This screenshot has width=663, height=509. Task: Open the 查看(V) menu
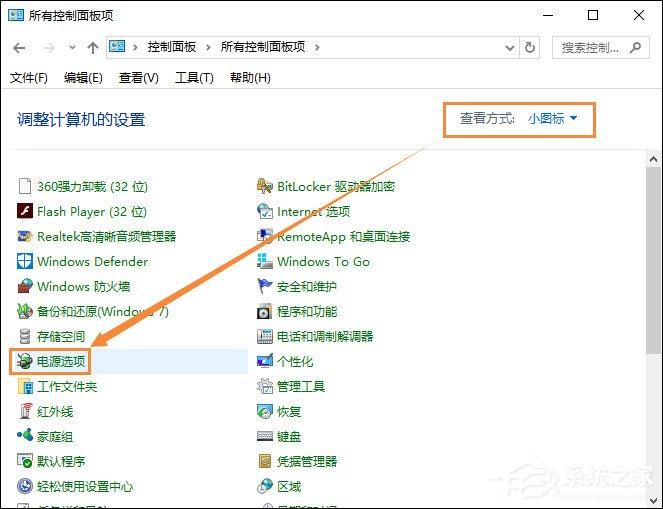[x=139, y=78]
